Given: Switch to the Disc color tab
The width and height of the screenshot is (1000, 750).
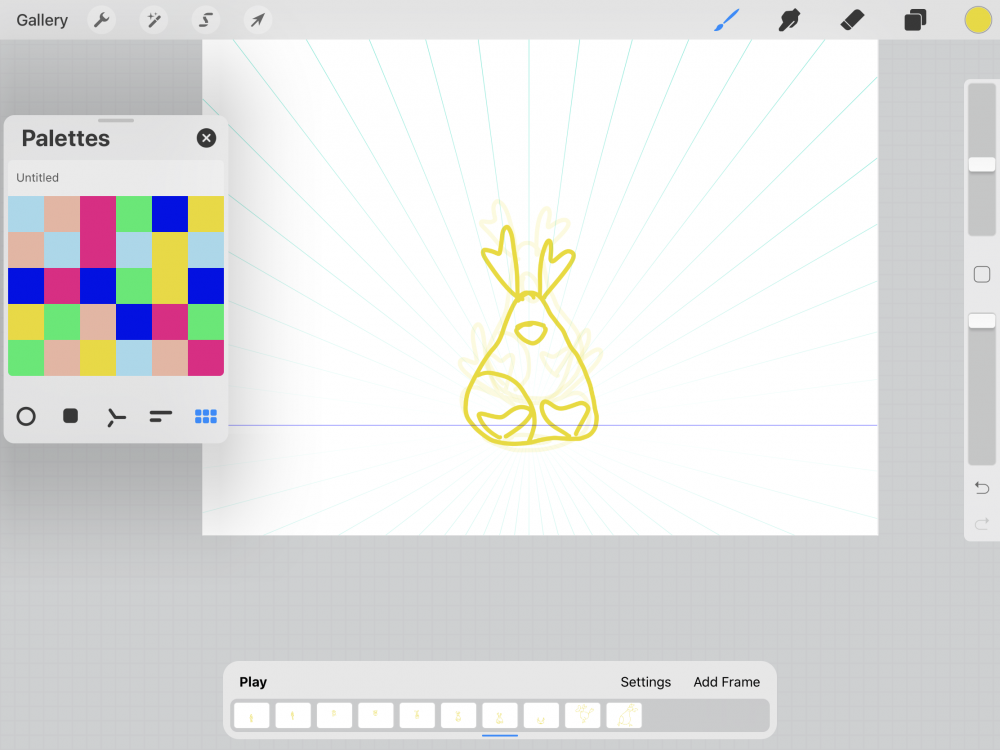Looking at the screenshot, I should tap(26, 416).
